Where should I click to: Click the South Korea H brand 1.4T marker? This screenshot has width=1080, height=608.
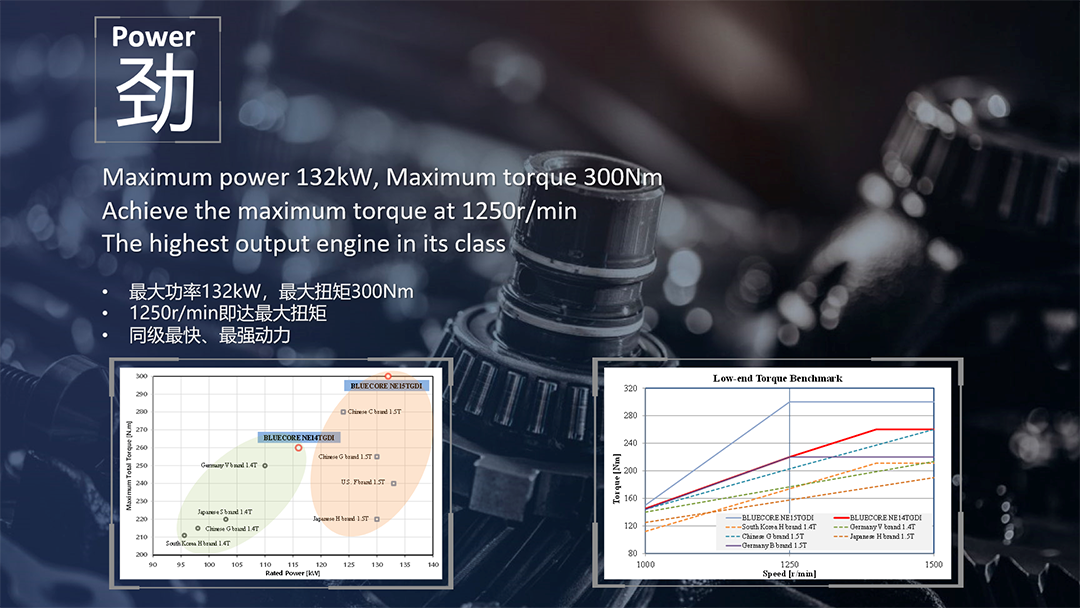coord(184,535)
